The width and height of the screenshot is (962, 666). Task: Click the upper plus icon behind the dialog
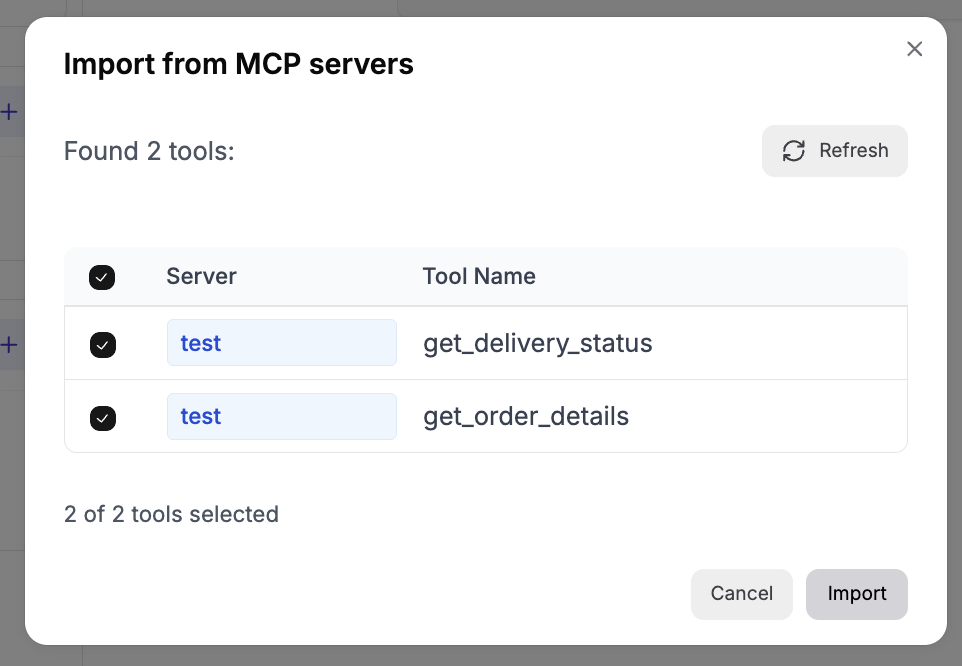9,112
